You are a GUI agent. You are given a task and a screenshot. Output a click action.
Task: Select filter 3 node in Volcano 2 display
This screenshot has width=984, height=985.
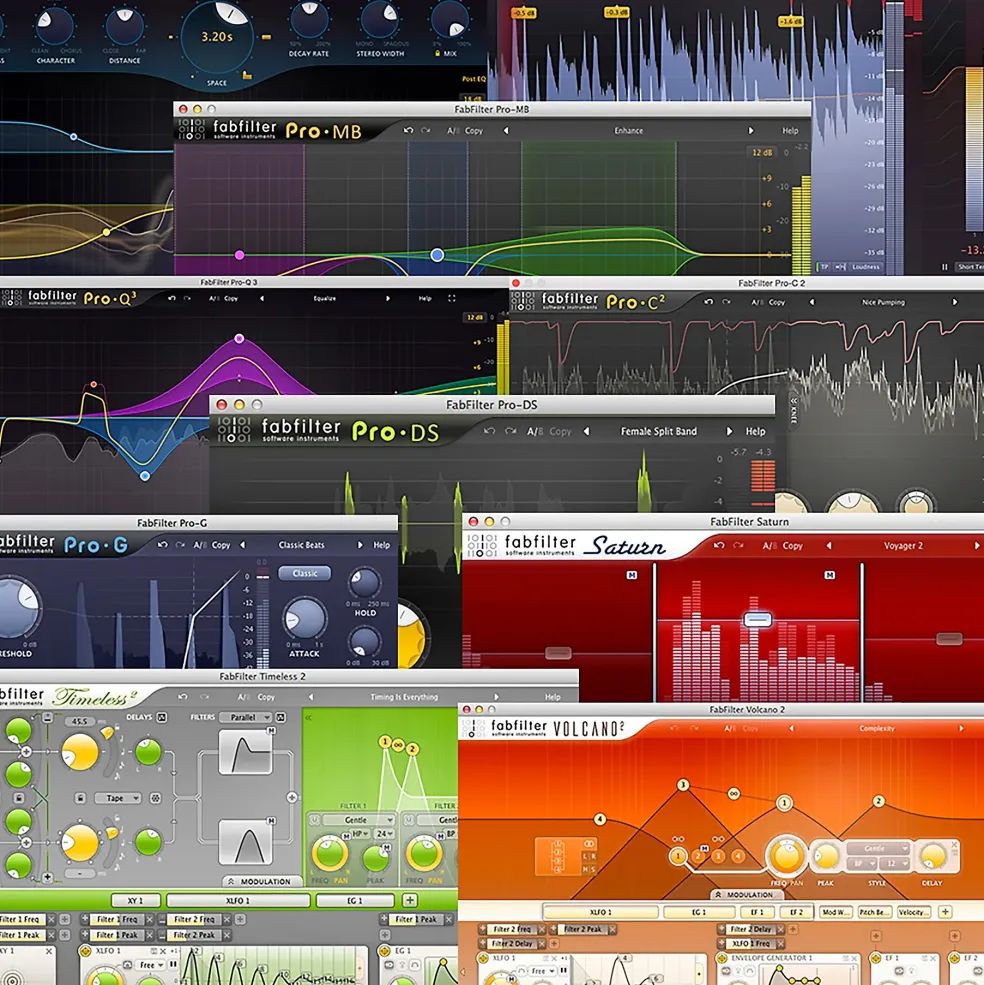(x=683, y=785)
